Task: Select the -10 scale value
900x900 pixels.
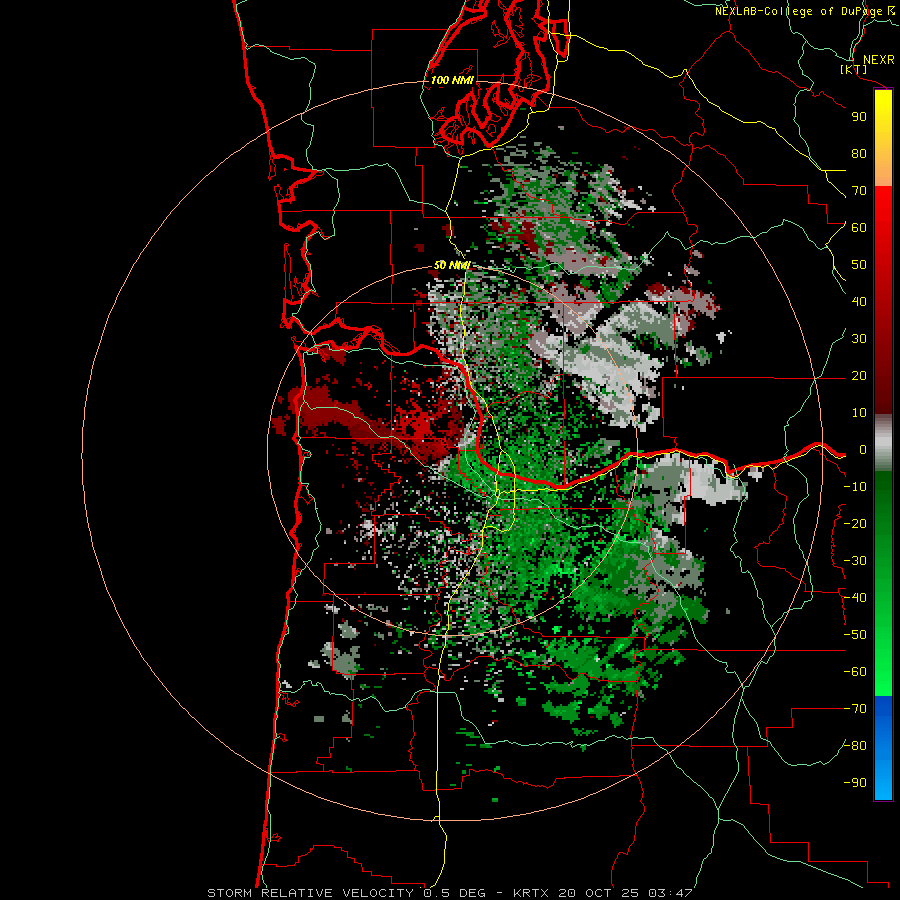Action: [x=855, y=487]
